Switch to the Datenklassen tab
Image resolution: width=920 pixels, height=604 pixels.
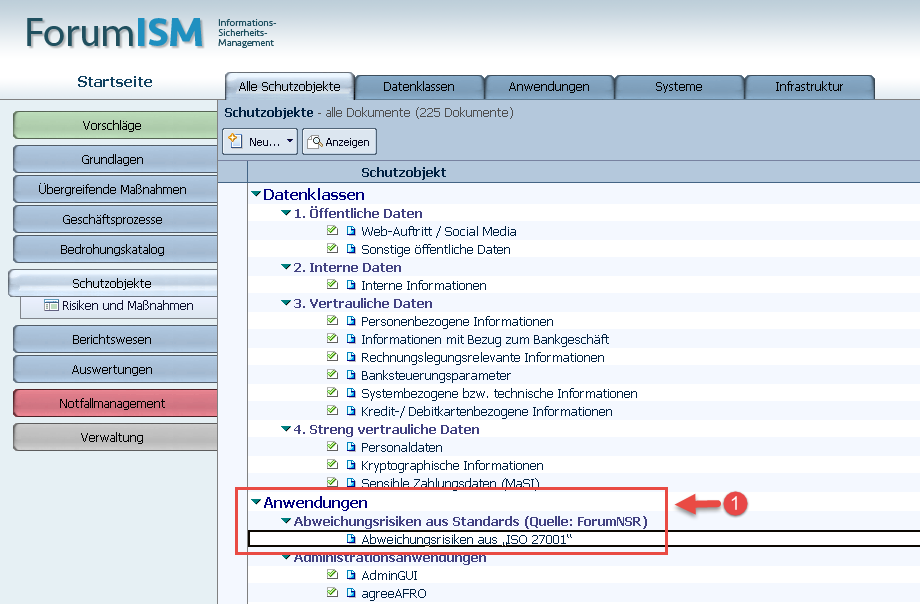click(419, 87)
